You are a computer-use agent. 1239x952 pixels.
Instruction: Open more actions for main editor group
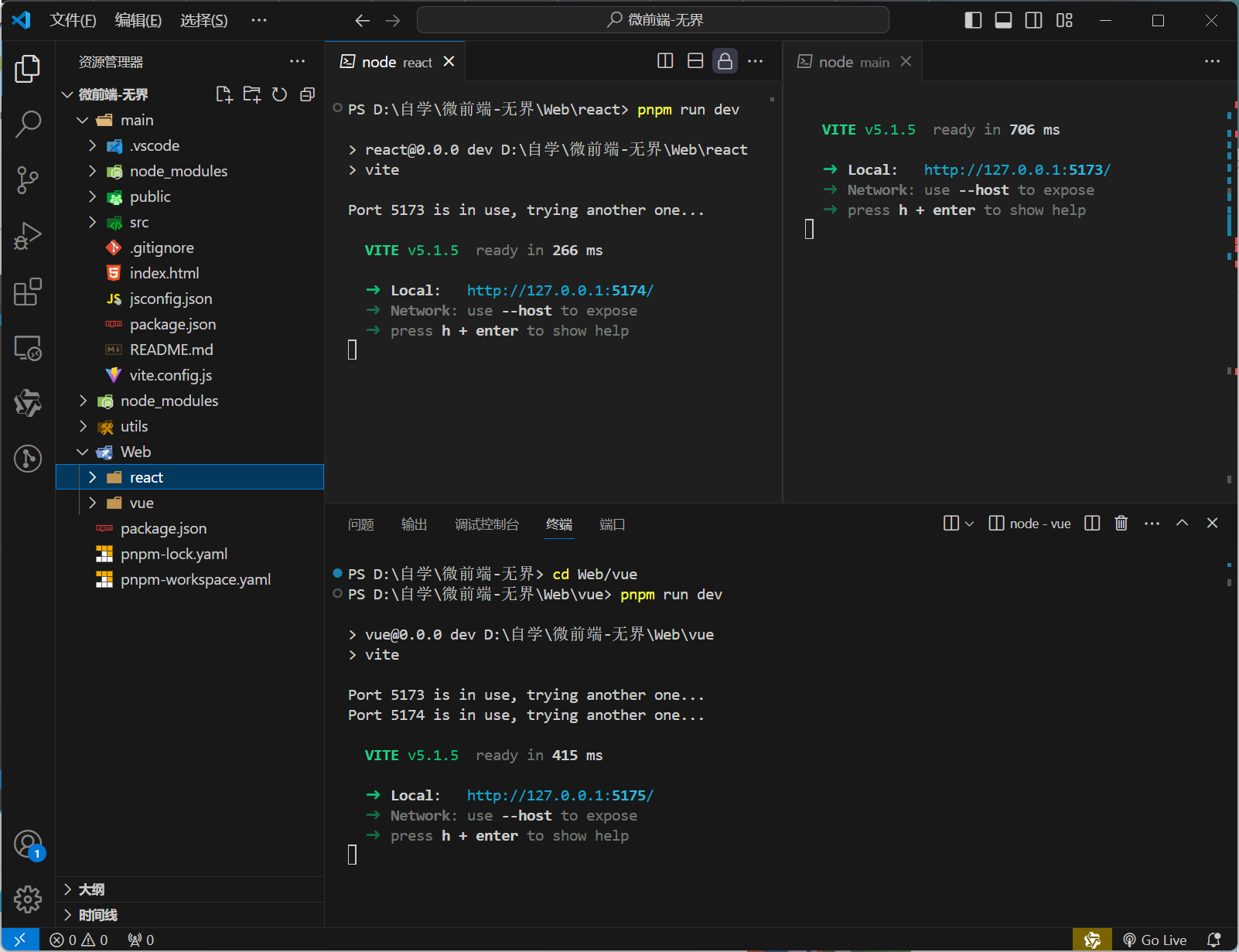pyautogui.click(x=1212, y=61)
